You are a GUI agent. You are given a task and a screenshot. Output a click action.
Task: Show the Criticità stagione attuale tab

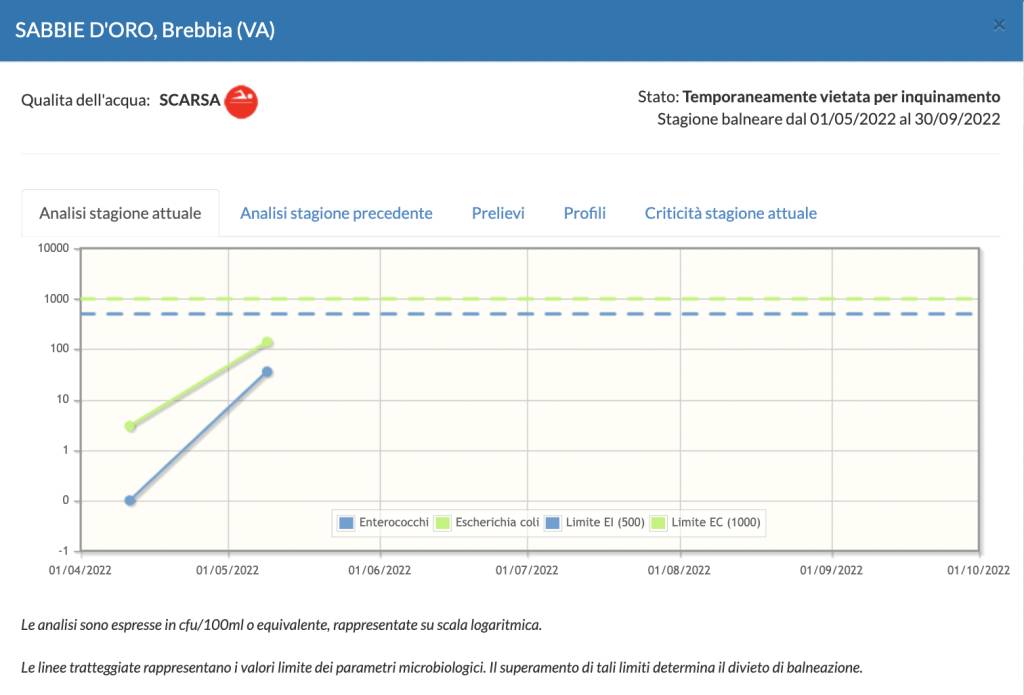coord(730,213)
